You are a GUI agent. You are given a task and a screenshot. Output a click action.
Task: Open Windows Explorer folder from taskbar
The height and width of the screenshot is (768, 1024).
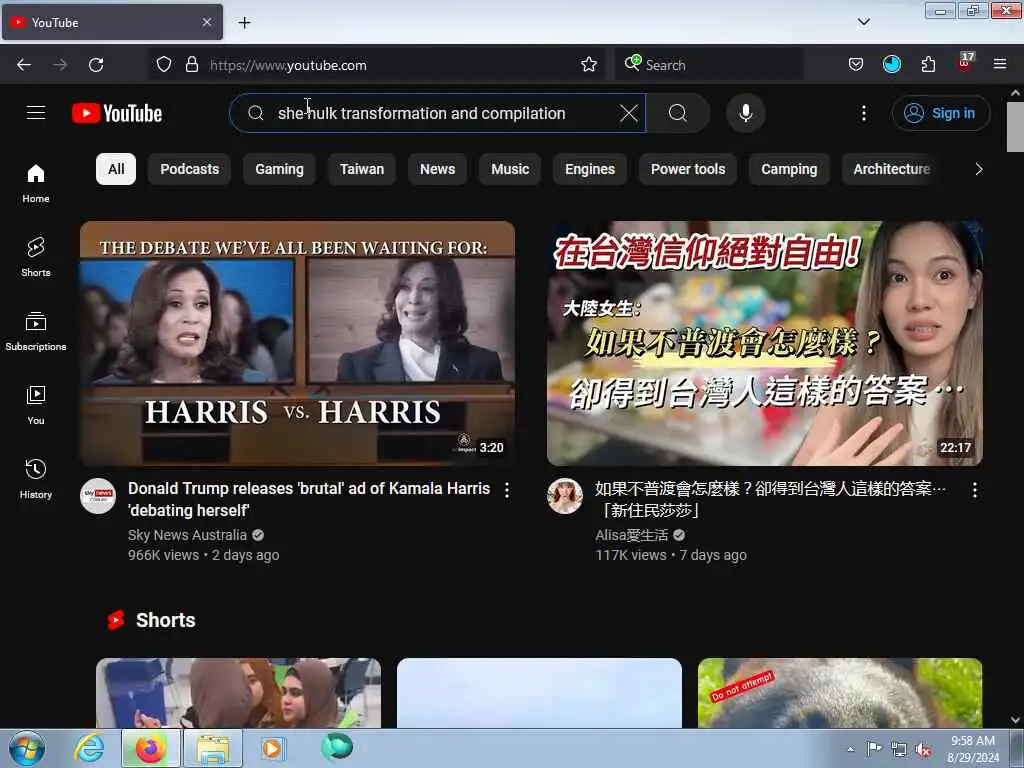coord(213,748)
